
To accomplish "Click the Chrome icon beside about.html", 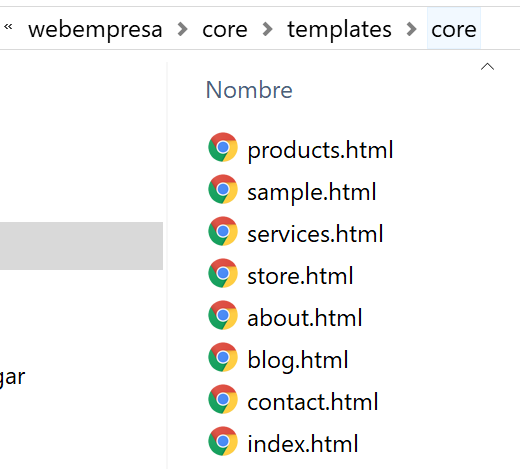I will (223, 315).
